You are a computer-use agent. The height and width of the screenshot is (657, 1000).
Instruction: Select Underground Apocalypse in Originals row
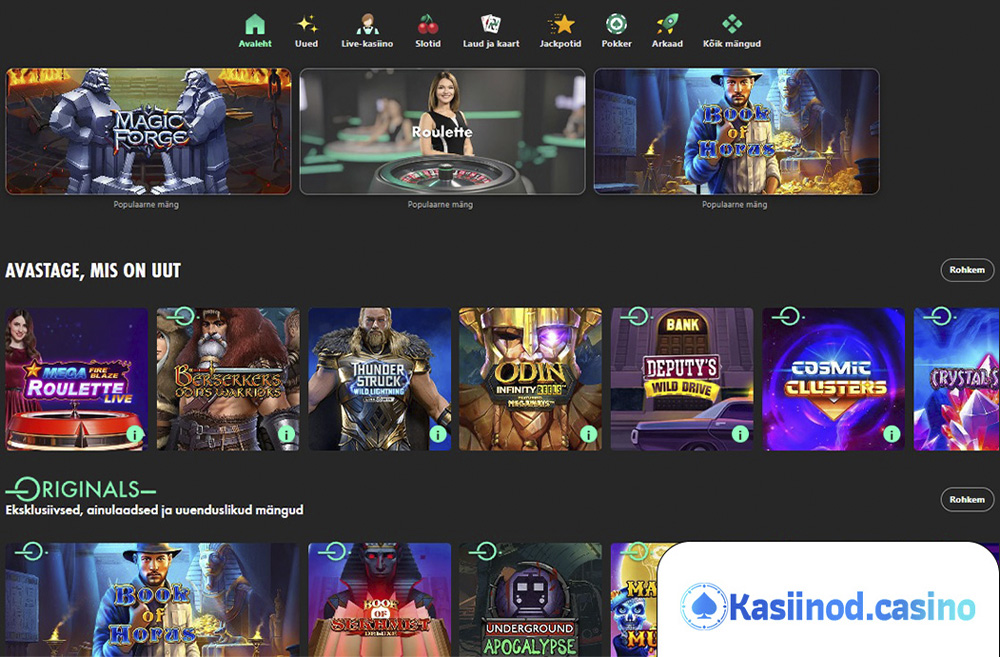(x=530, y=600)
